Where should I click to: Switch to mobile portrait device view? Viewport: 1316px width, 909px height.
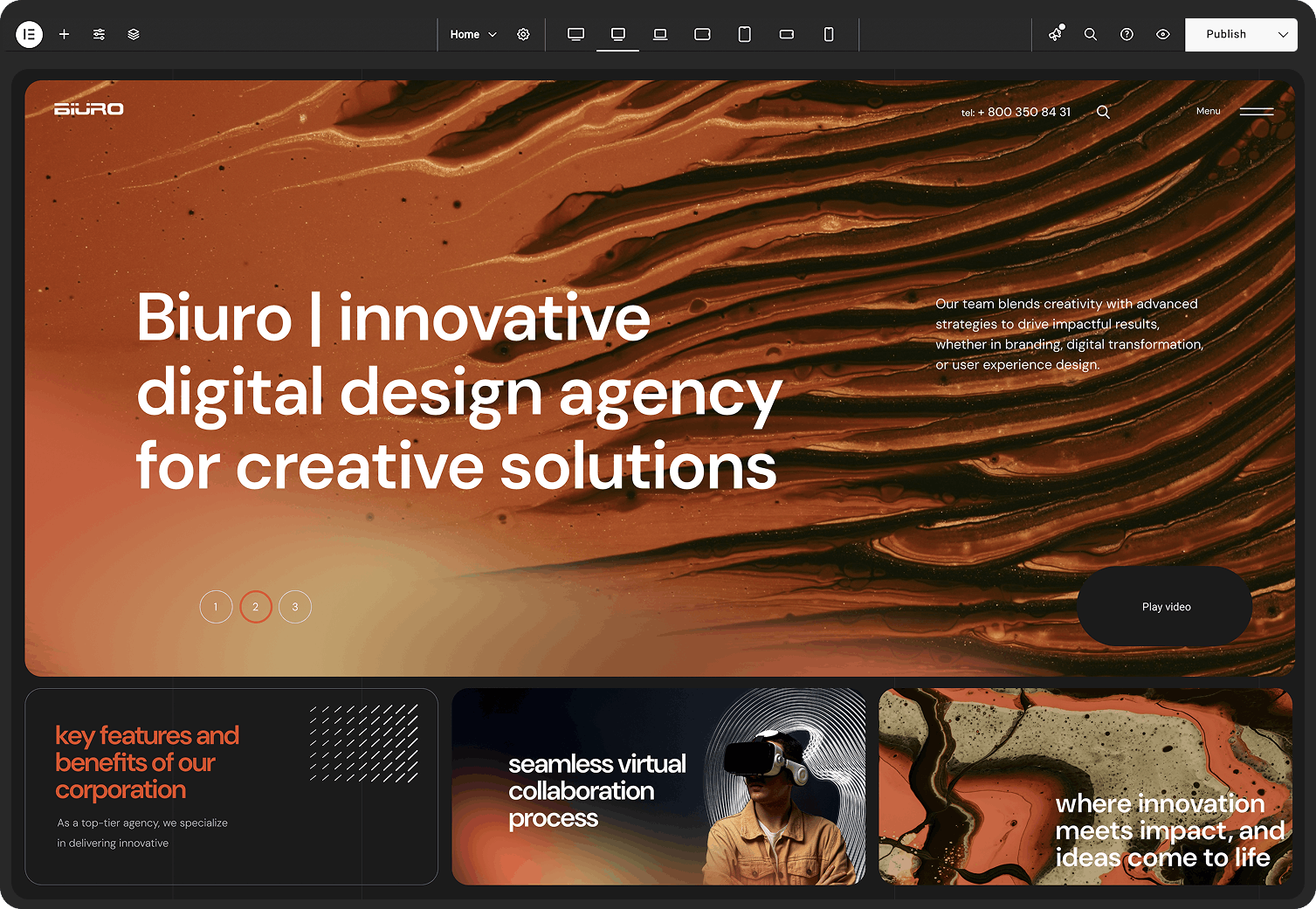click(829, 34)
